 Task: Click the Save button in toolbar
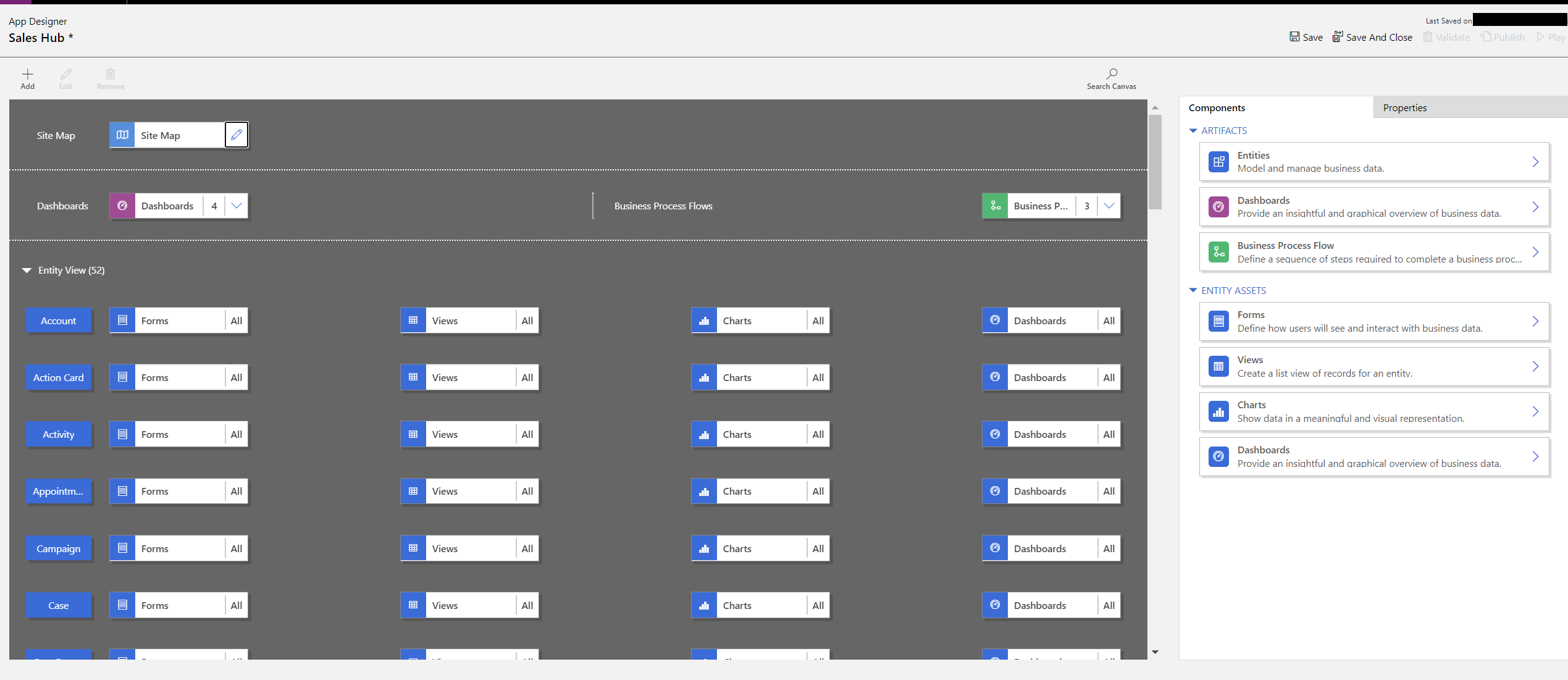click(1305, 38)
